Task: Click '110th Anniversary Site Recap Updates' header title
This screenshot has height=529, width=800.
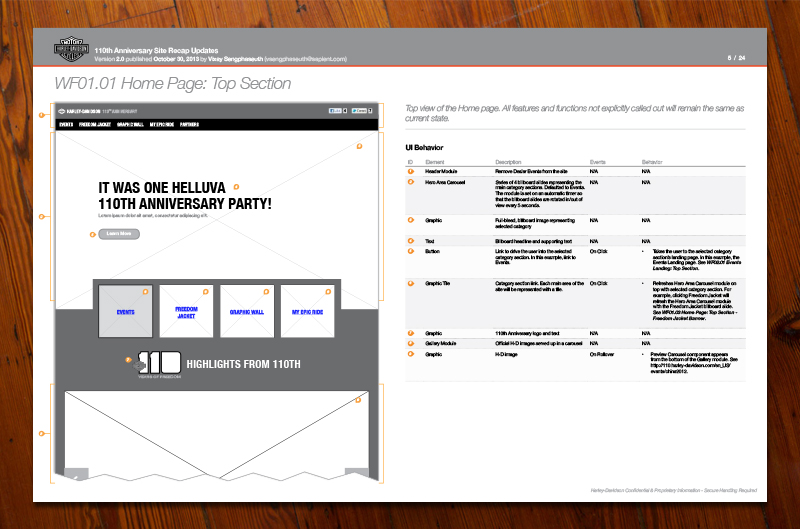Action: click(x=156, y=51)
